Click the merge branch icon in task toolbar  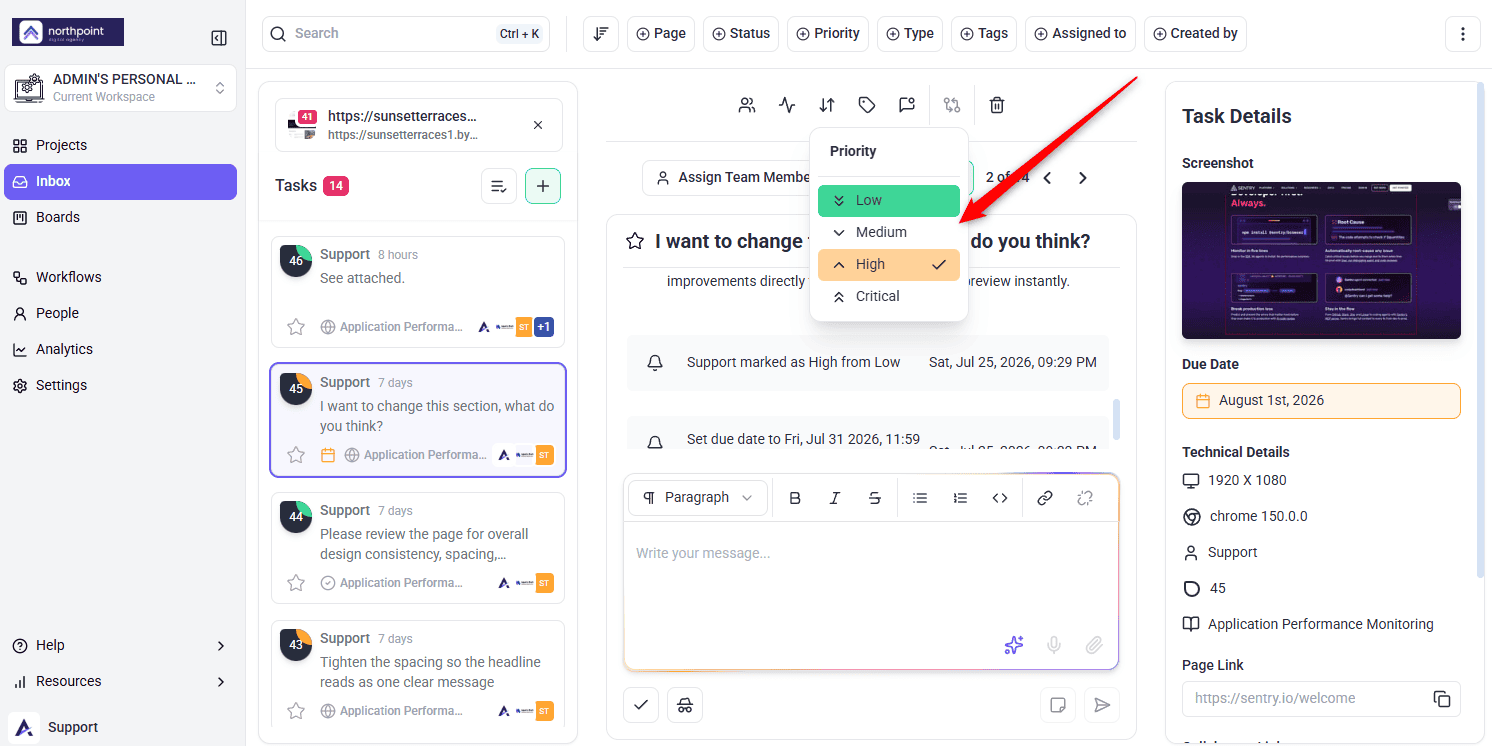pyautogui.click(x=952, y=105)
